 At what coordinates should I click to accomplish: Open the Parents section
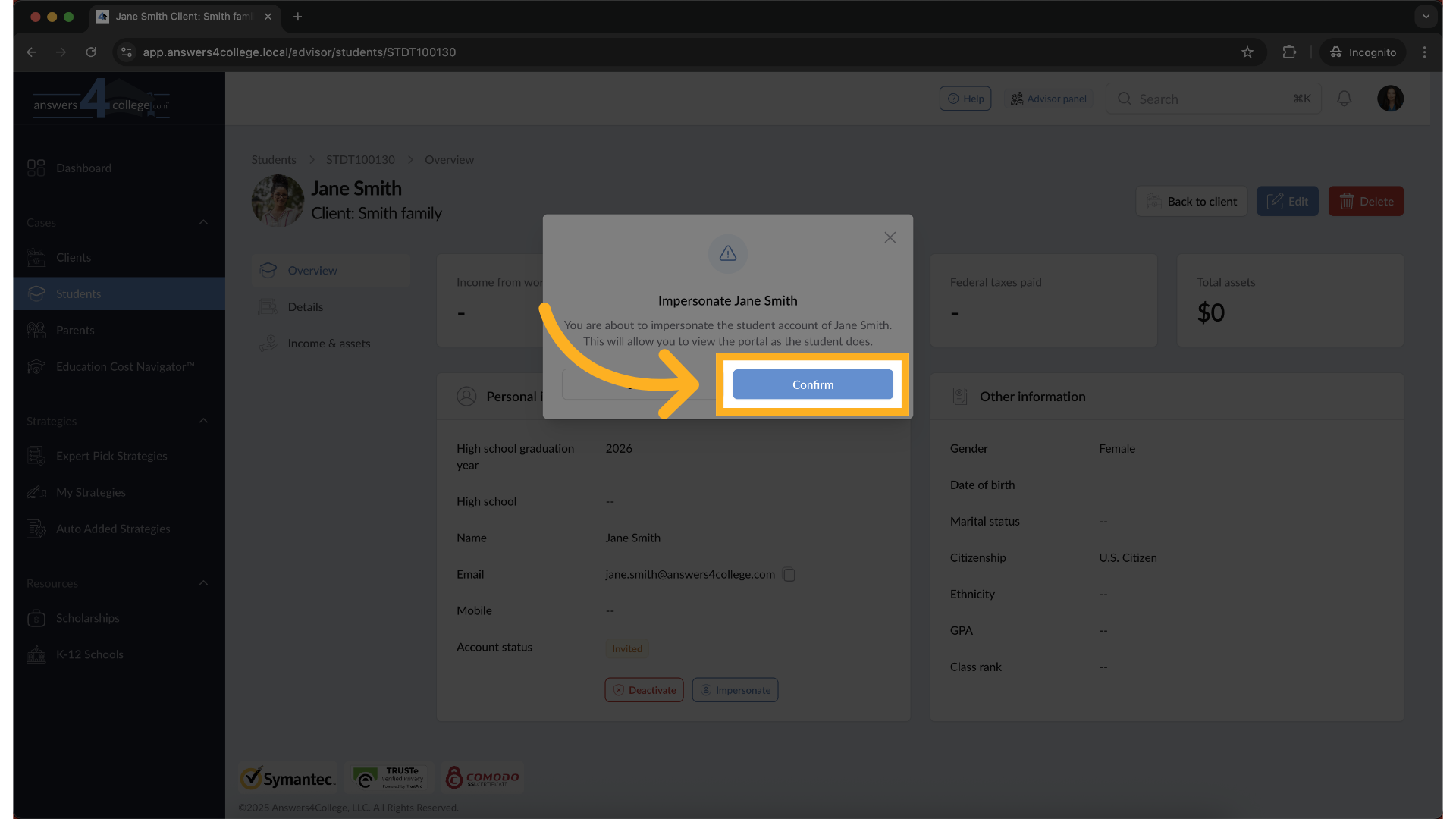tap(74, 330)
